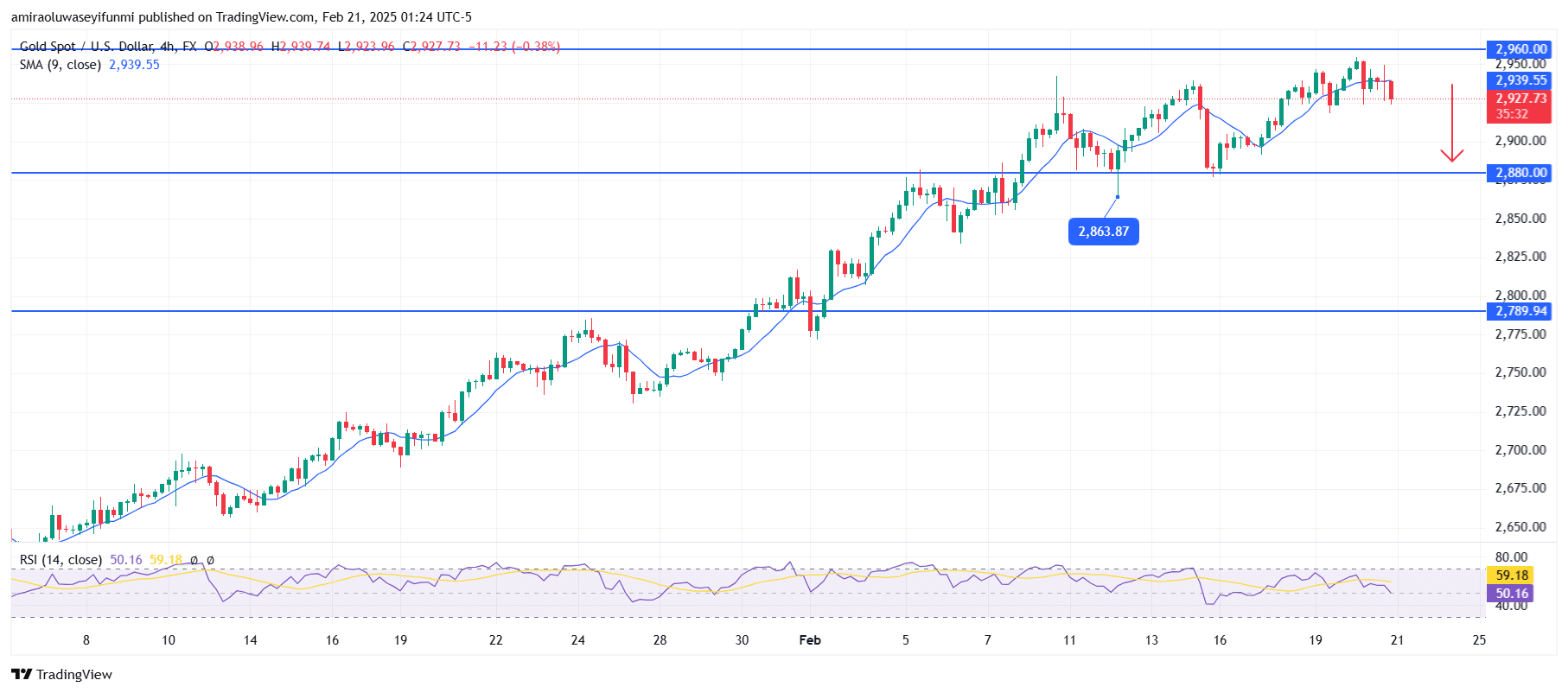Click the red current price label 2,927.73
This screenshot has width=1568, height=693.
pos(1520,99)
